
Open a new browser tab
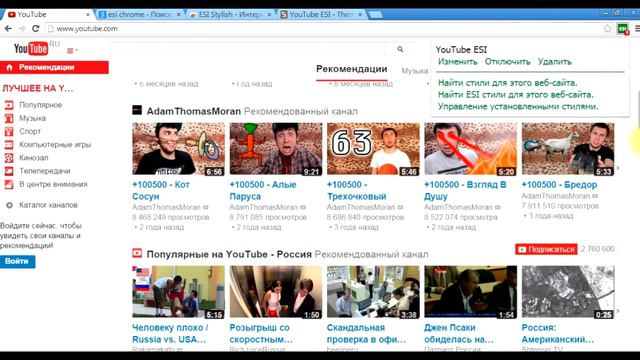tap(376, 15)
